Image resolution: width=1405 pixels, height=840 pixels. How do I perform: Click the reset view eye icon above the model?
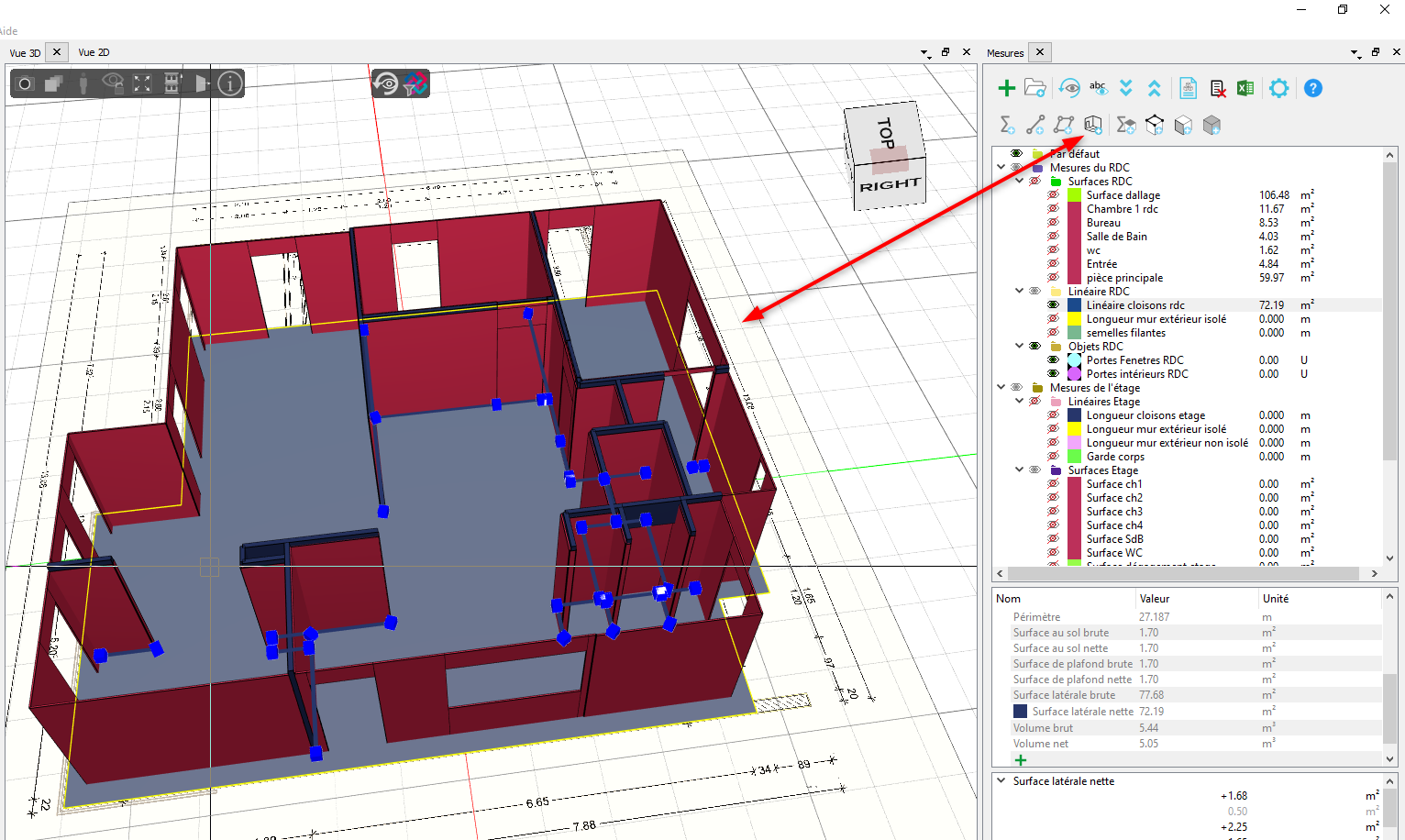pos(385,83)
